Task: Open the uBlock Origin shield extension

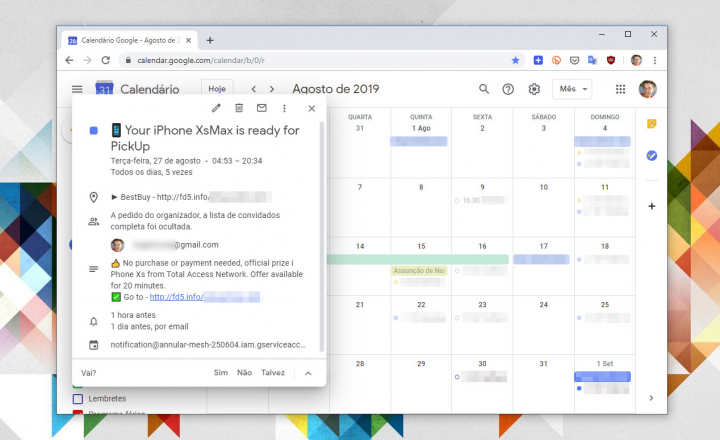Action: point(611,60)
